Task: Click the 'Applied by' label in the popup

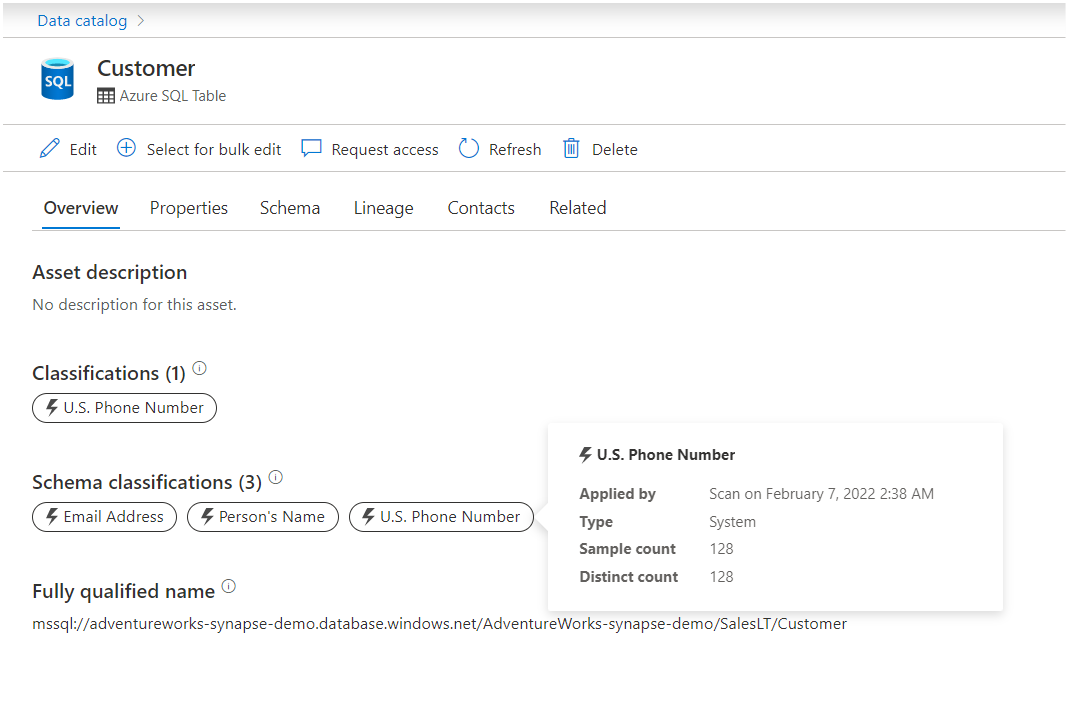Action: pos(617,494)
